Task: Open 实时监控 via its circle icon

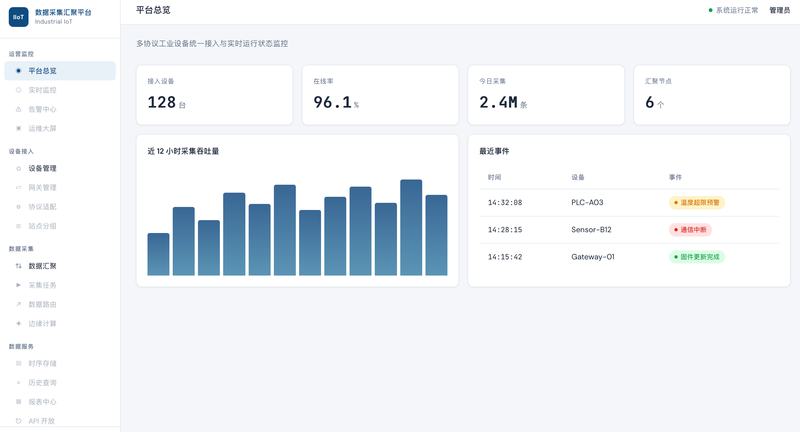Action: [18, 90]
